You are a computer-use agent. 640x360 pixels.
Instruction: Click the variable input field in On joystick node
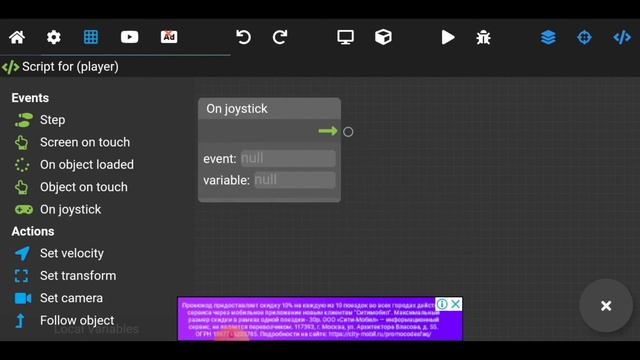click(x=295, y=180)
